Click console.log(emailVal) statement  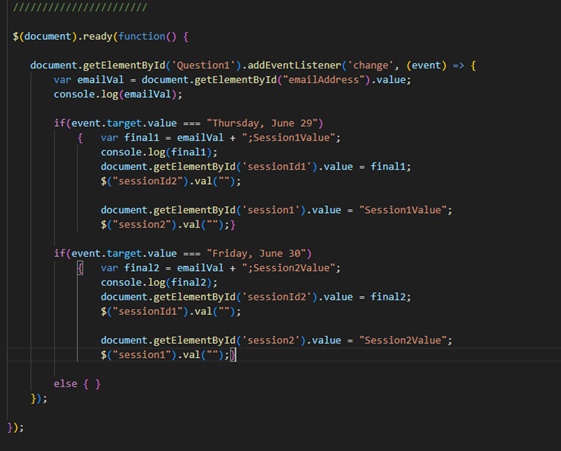[118, 94]
